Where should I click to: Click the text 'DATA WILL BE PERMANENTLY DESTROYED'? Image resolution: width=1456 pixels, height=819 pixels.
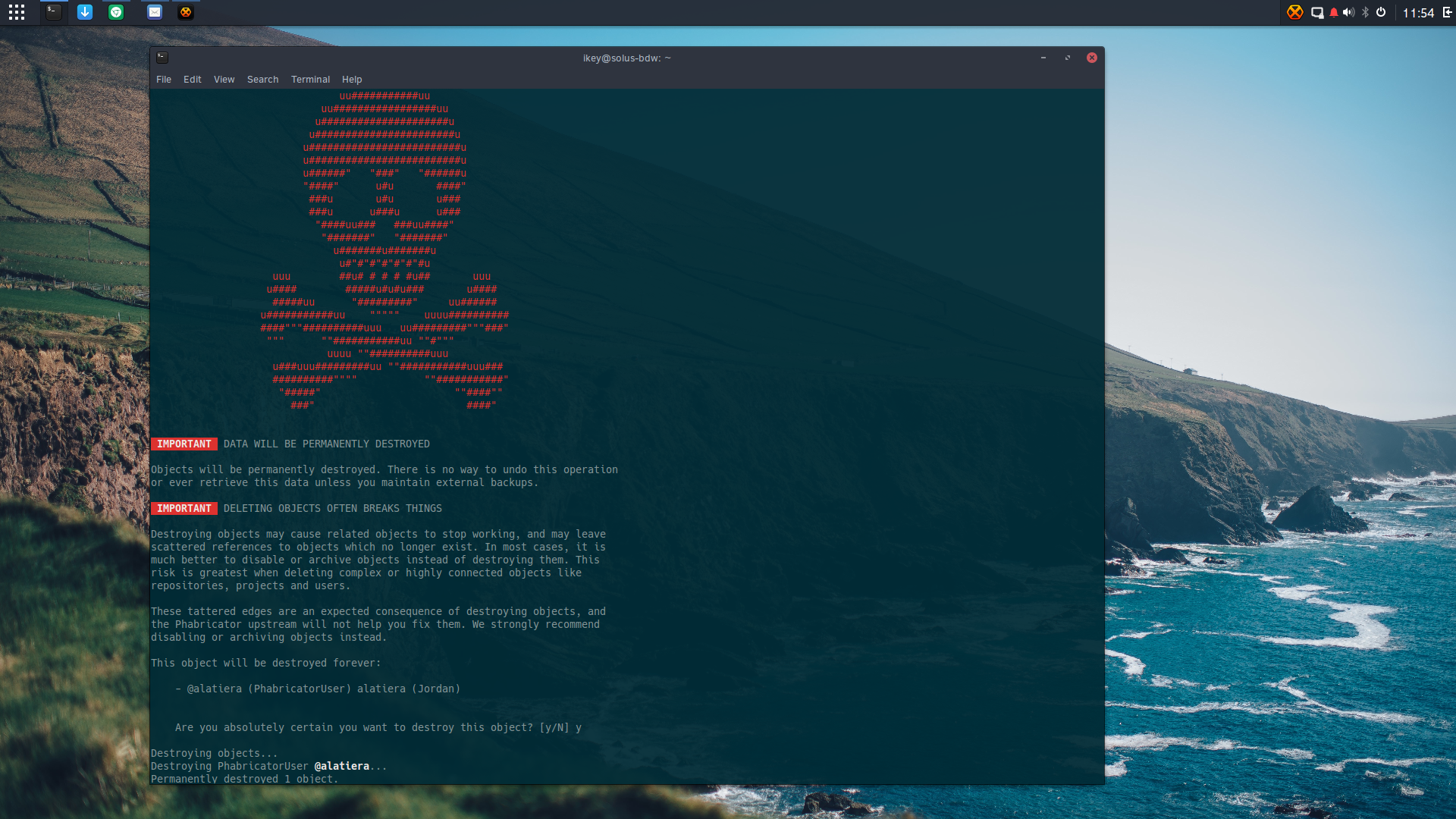327,444
